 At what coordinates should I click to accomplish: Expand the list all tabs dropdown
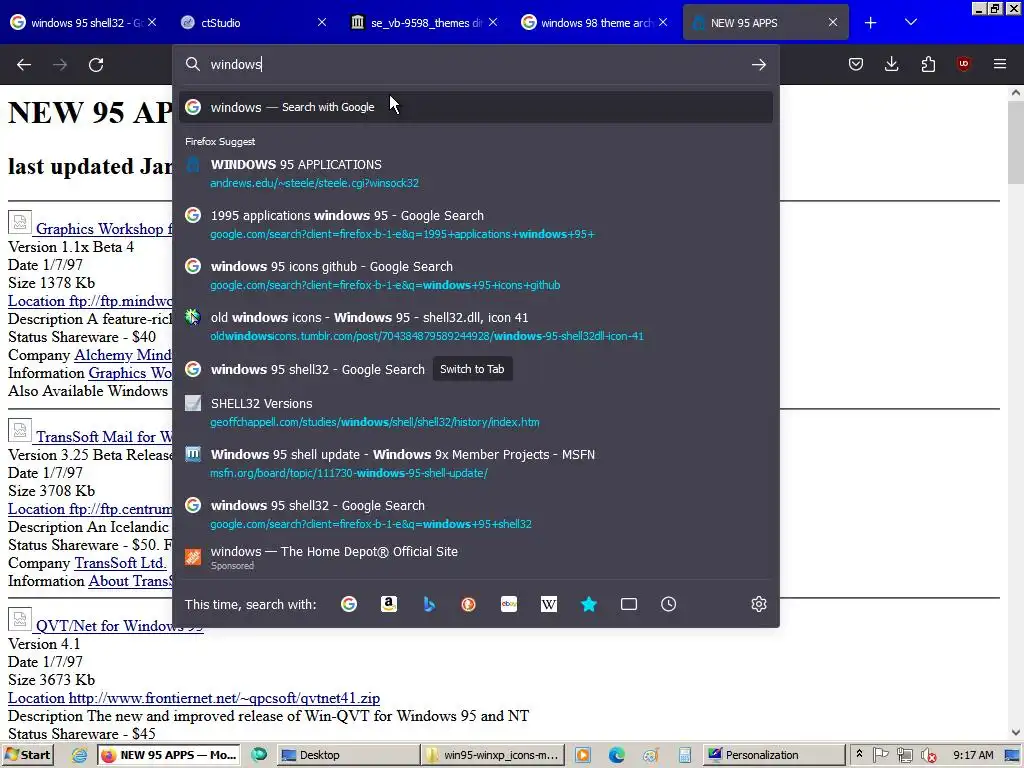911,23
